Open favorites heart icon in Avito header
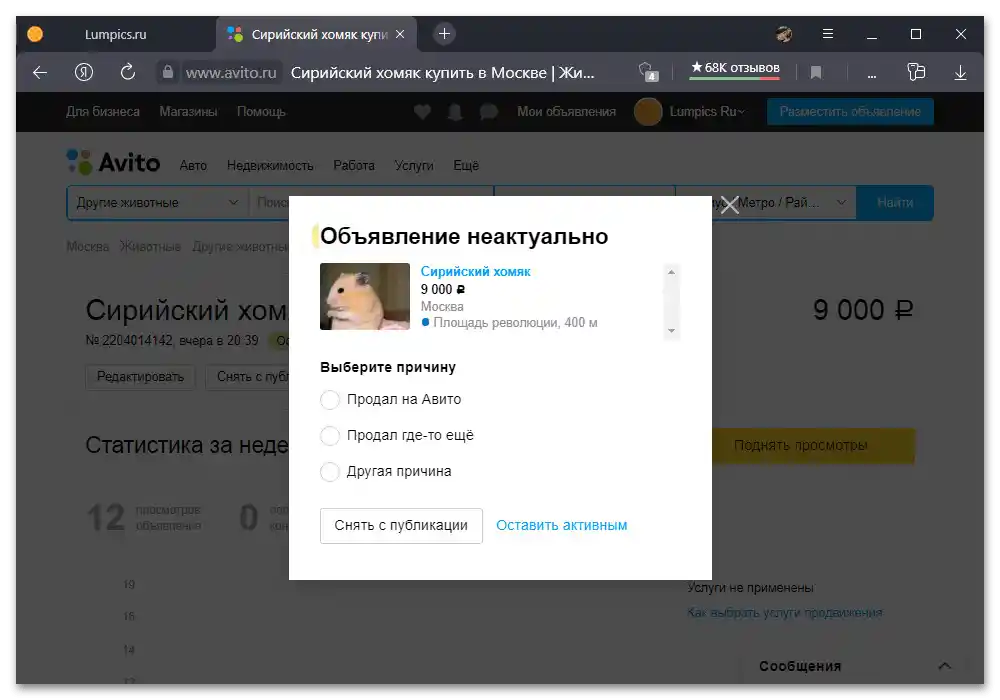The height and width of the screenshot is (700, 1000). (x=422, y=112)
